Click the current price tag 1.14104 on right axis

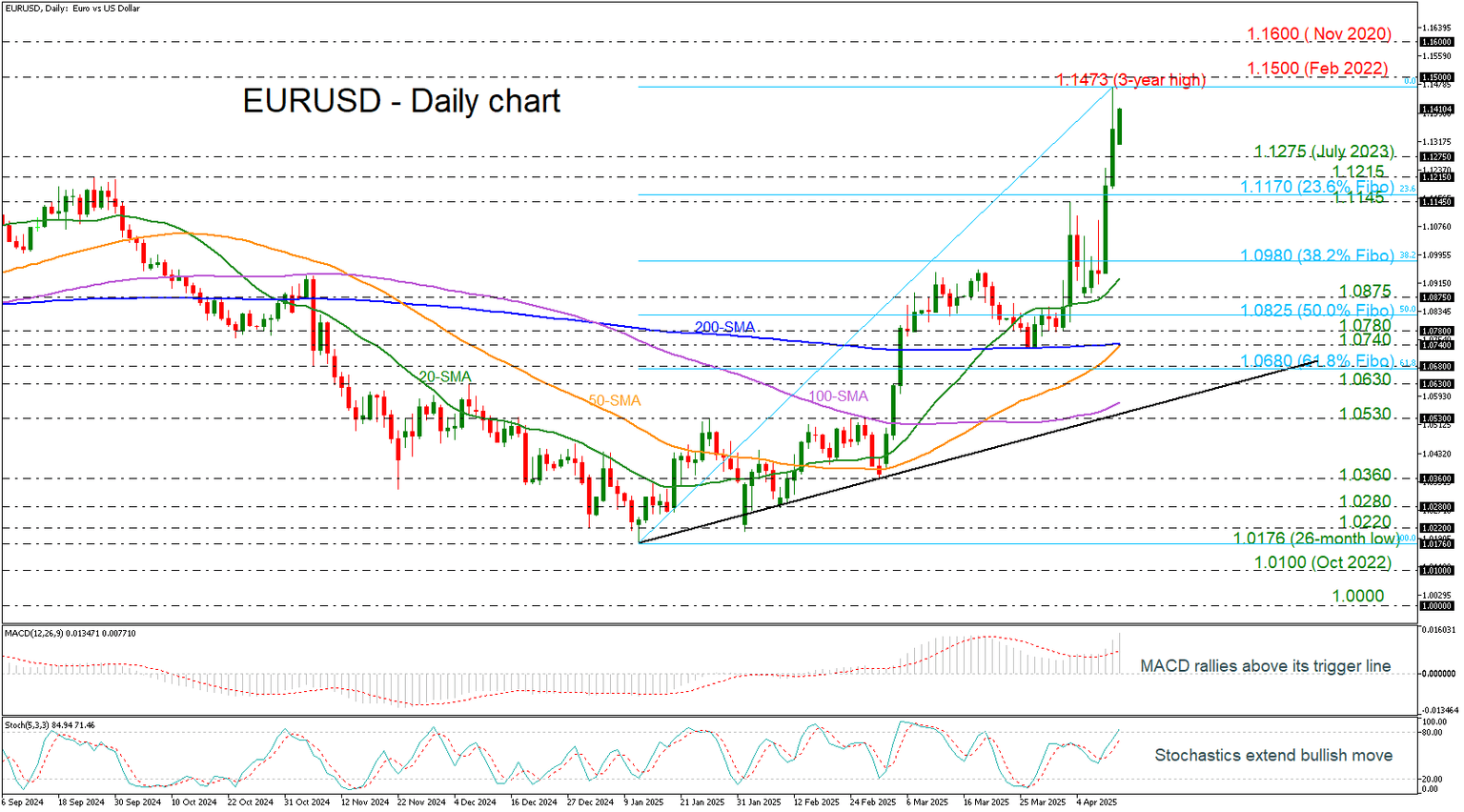pos(1436,111)
